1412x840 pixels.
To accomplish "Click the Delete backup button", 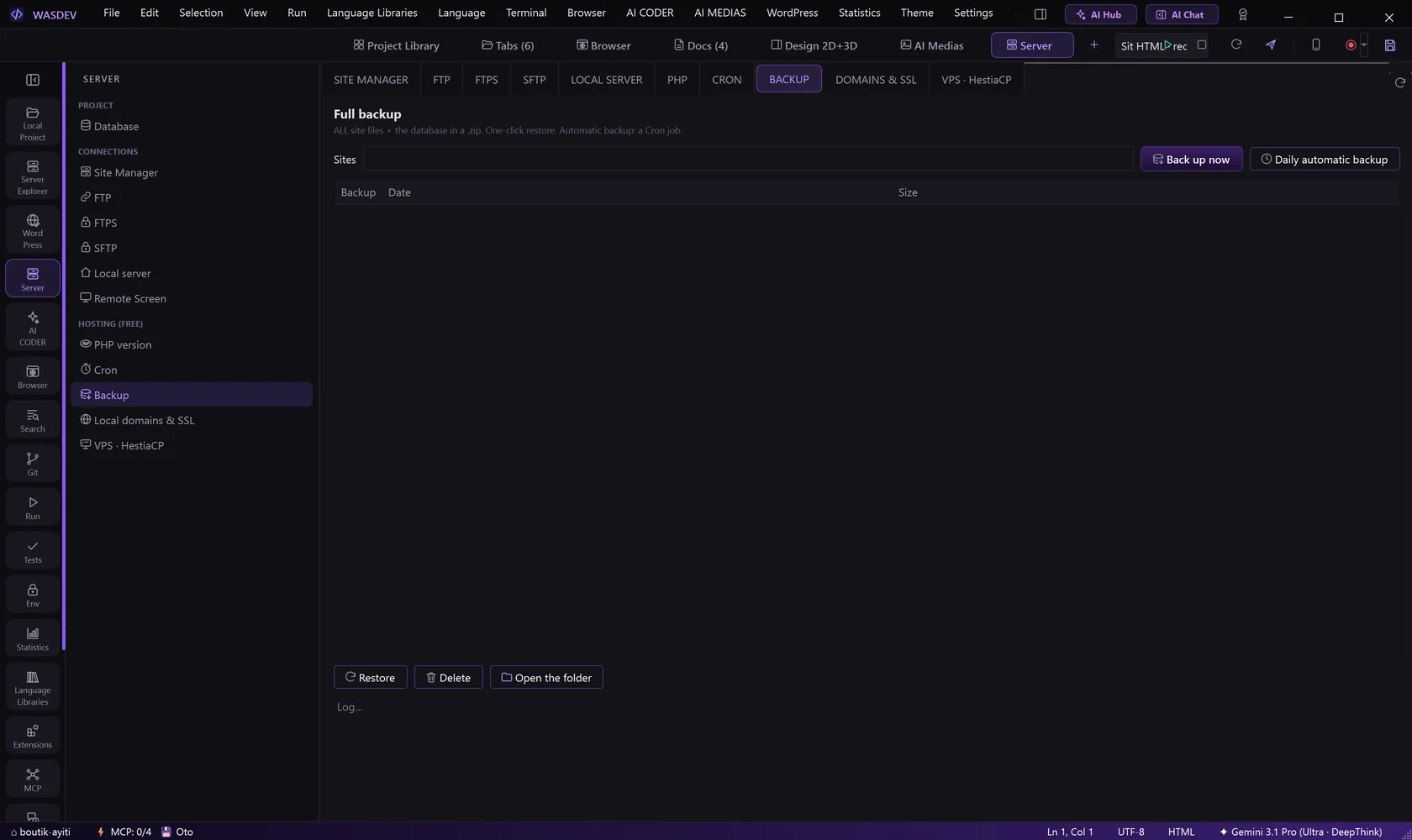I will pos(448,678).
